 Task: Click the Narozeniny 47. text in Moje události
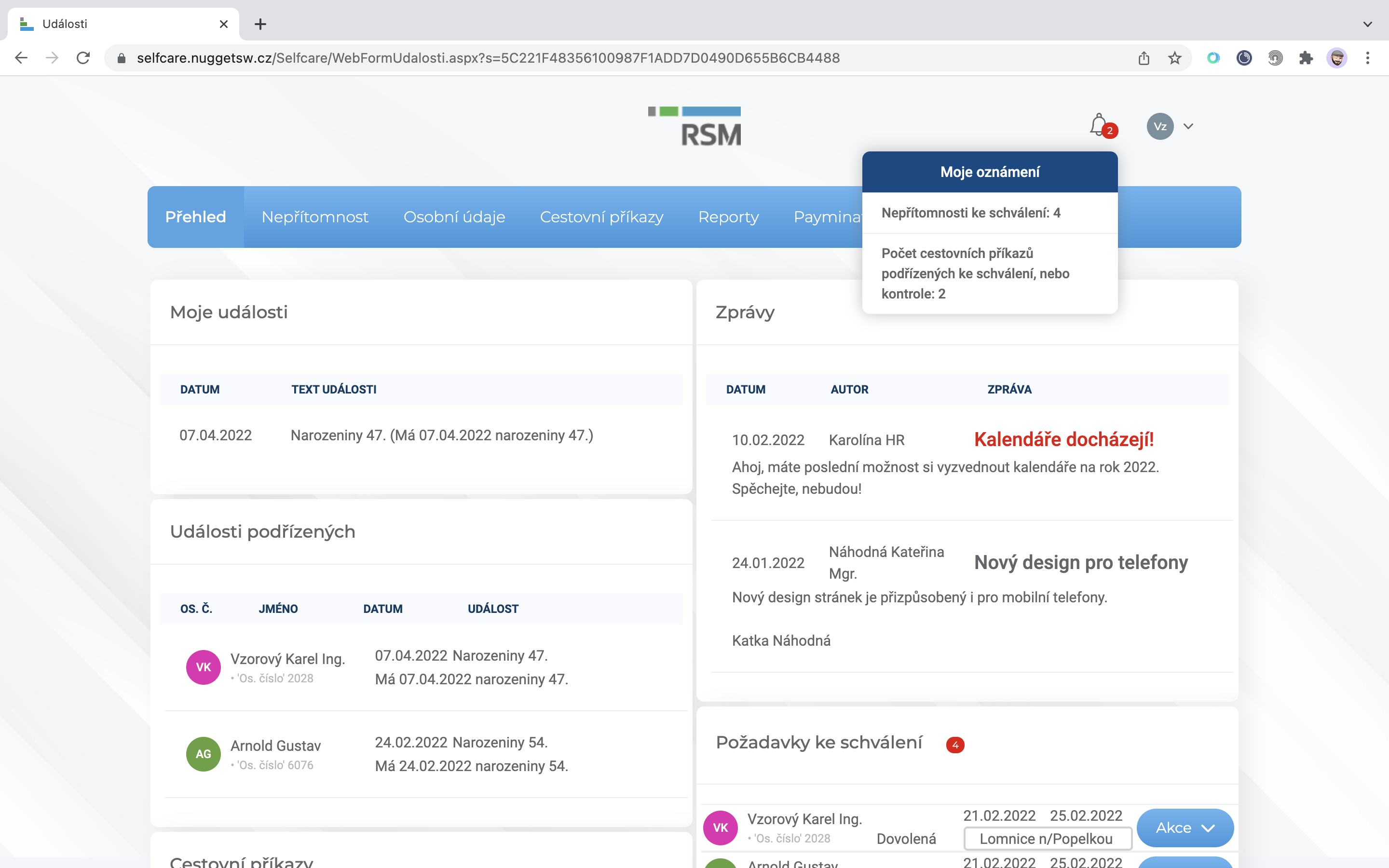(x=442, y=435)
